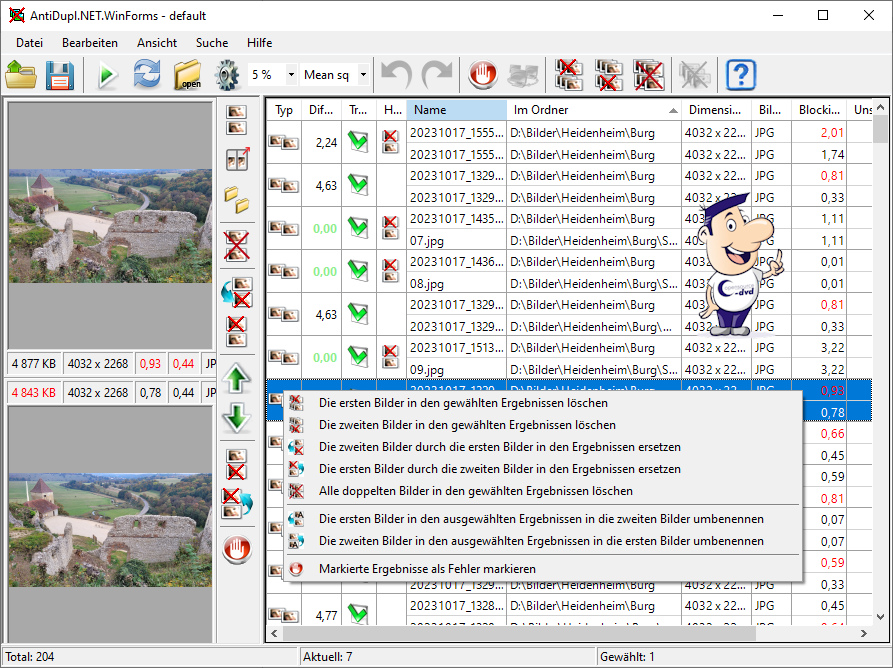Image resolution: width=893 pixels, height=668 pixels.
Task: Select 'Alle doppelten Bilder in den gewählten Ergebnissen löschen'
Action: [x=475, y=491]
